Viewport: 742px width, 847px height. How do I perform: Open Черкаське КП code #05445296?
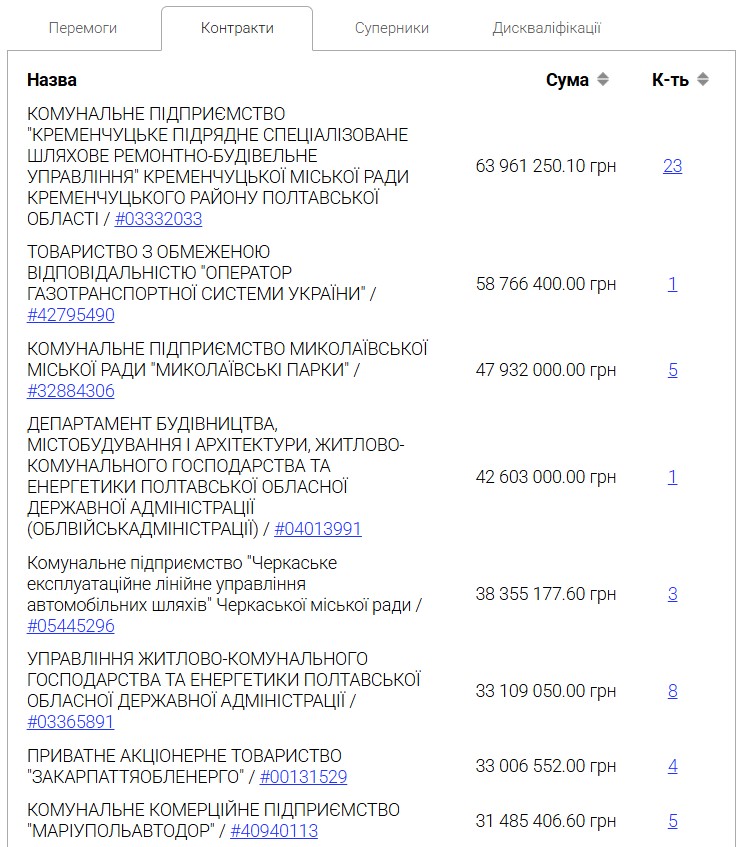point(71,626)
